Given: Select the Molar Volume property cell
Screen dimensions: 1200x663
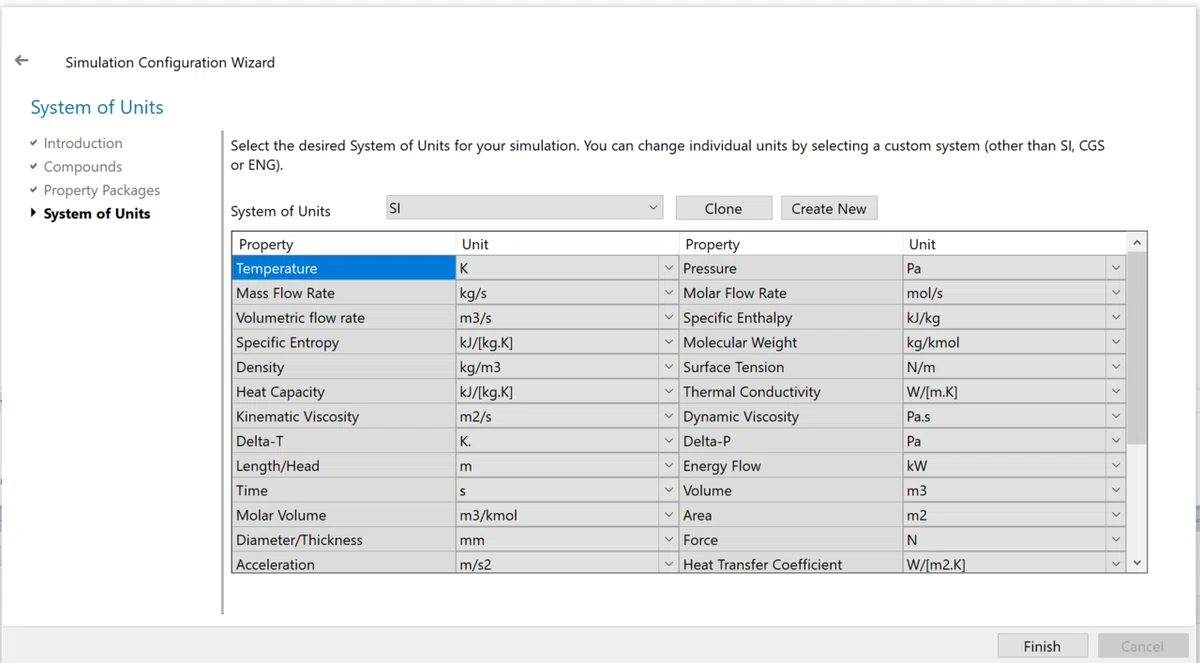Looking at the screenshot, I should tap(343, 515).
